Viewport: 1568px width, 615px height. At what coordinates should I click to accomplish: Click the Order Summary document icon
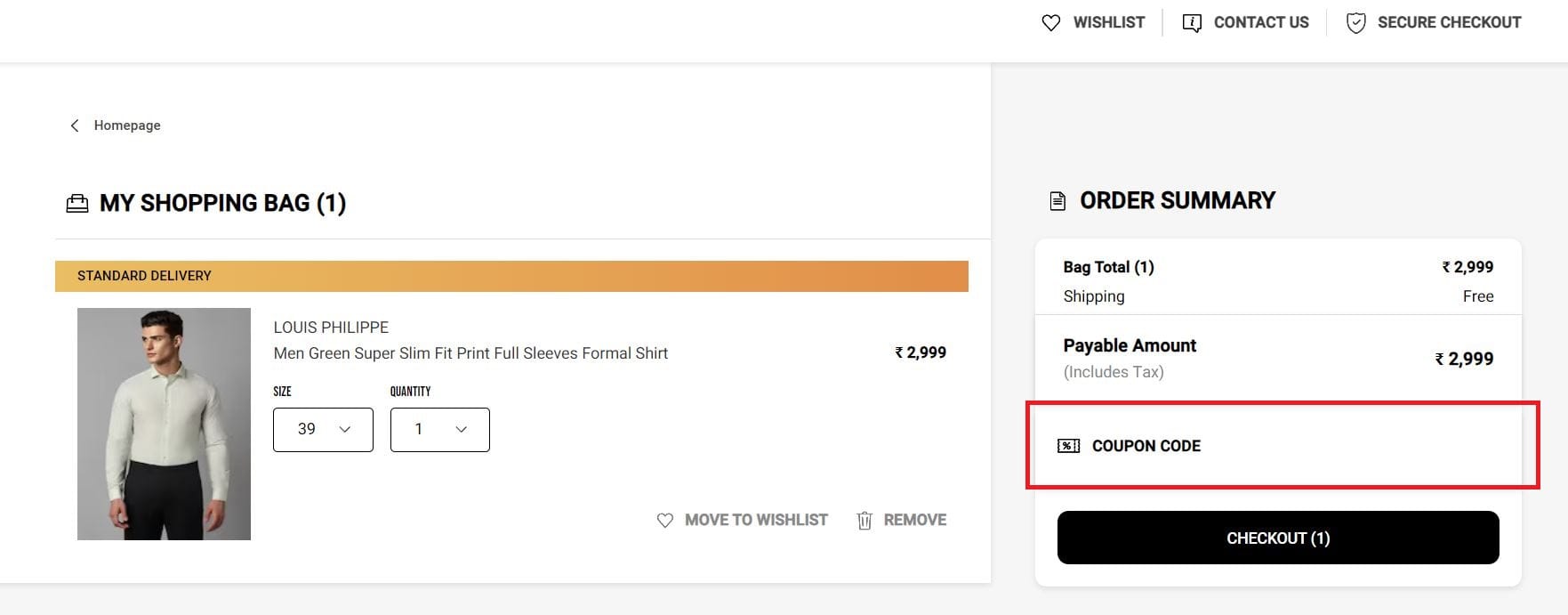[1057, 201]
